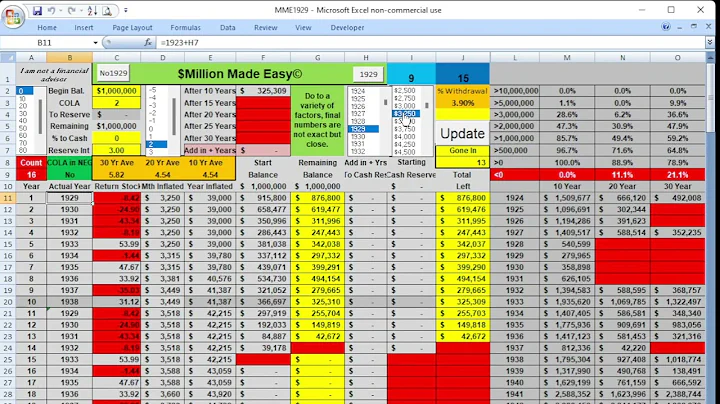Open the Data ribbon tab
The width and height of the screenshot is (720, 404).
point(227,28)
